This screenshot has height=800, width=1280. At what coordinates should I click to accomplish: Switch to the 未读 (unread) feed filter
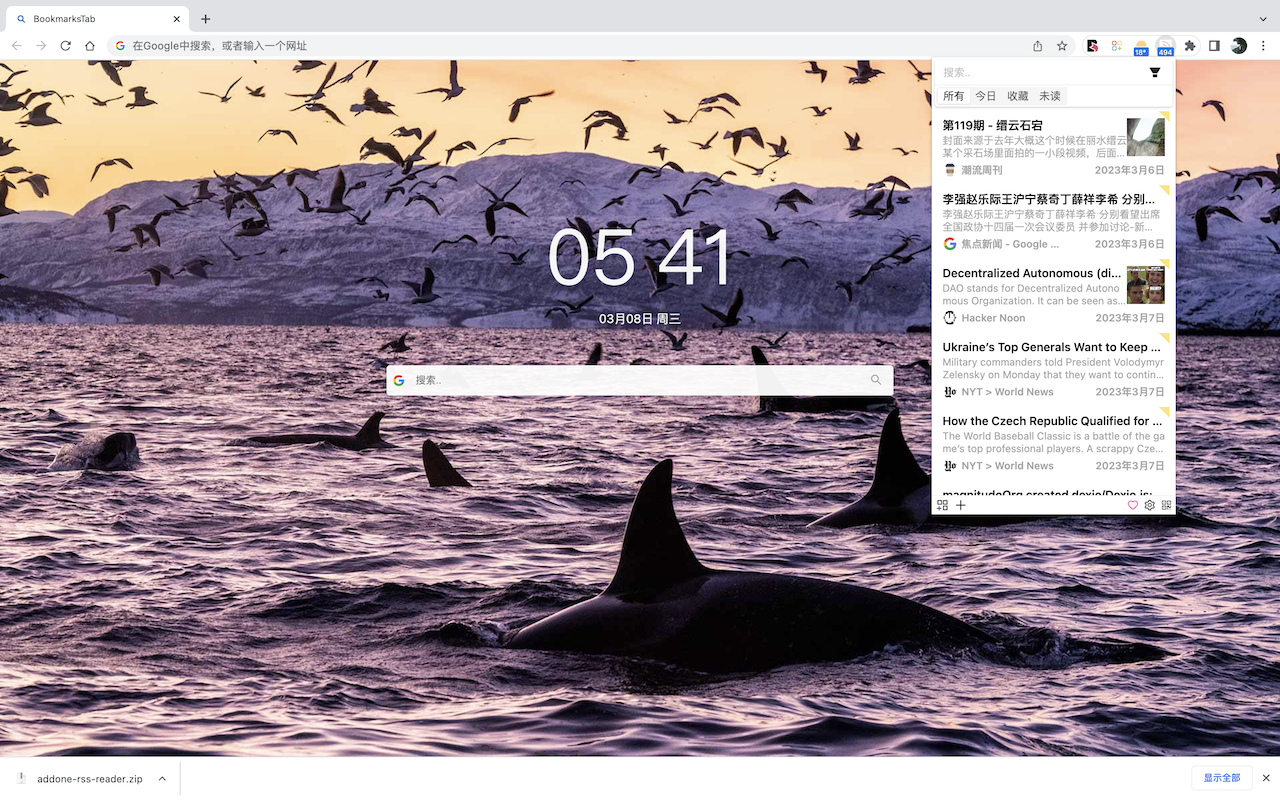click(1050, 95)
